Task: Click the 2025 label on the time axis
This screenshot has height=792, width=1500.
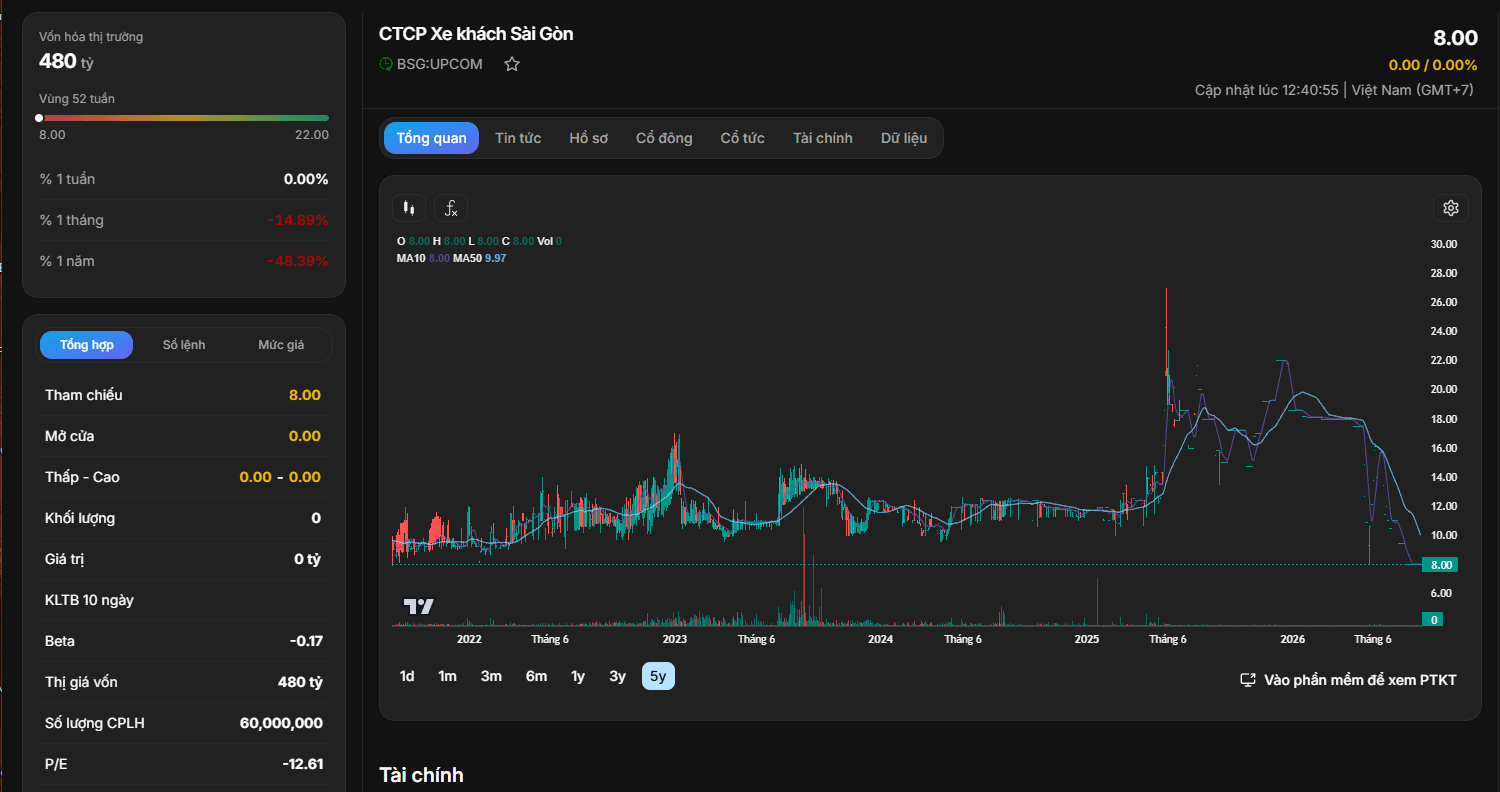Action: coord(1087,639)
